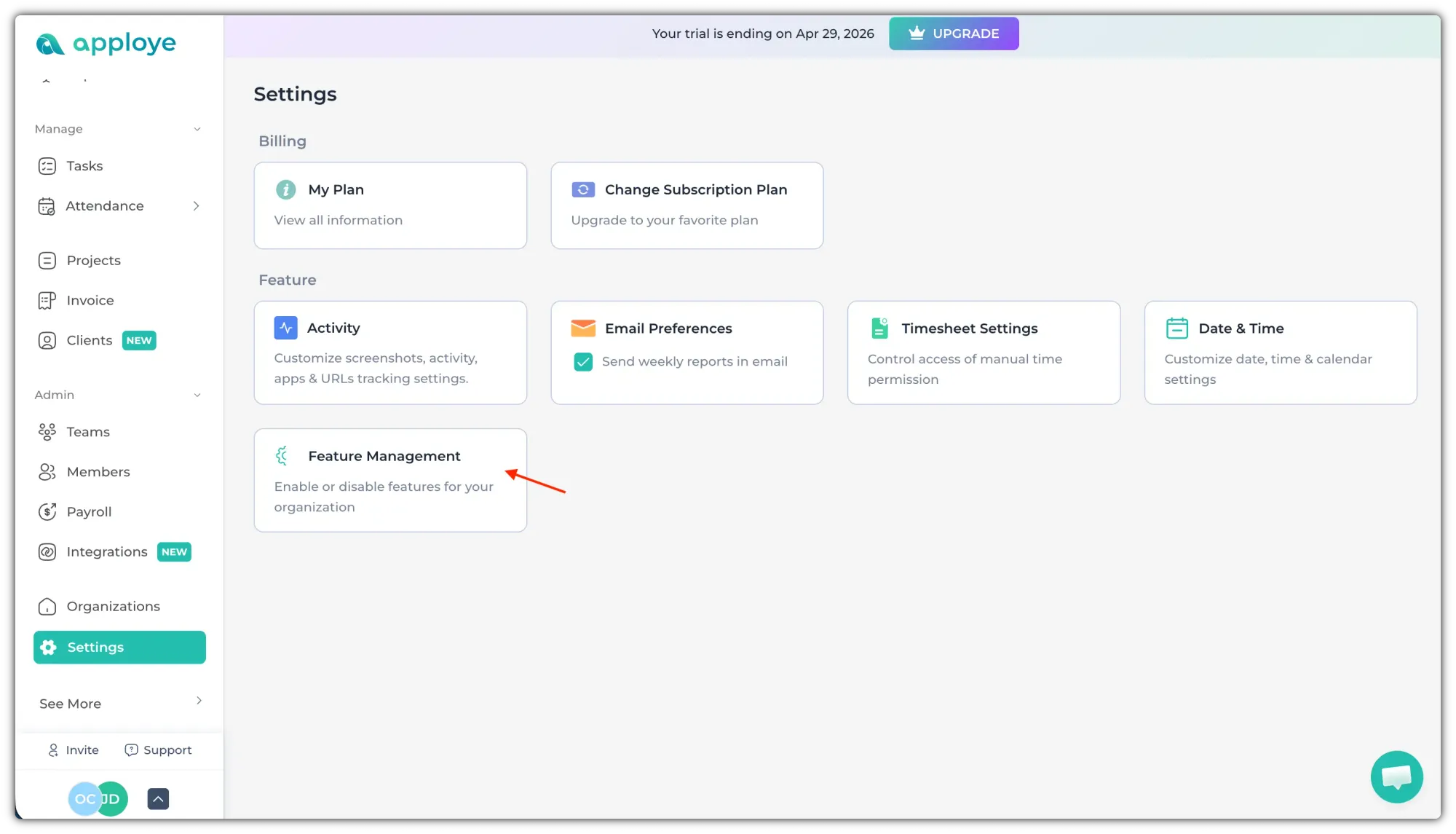
Task: Click the Payroll dollar icon
Action: (x=47, y=512)
